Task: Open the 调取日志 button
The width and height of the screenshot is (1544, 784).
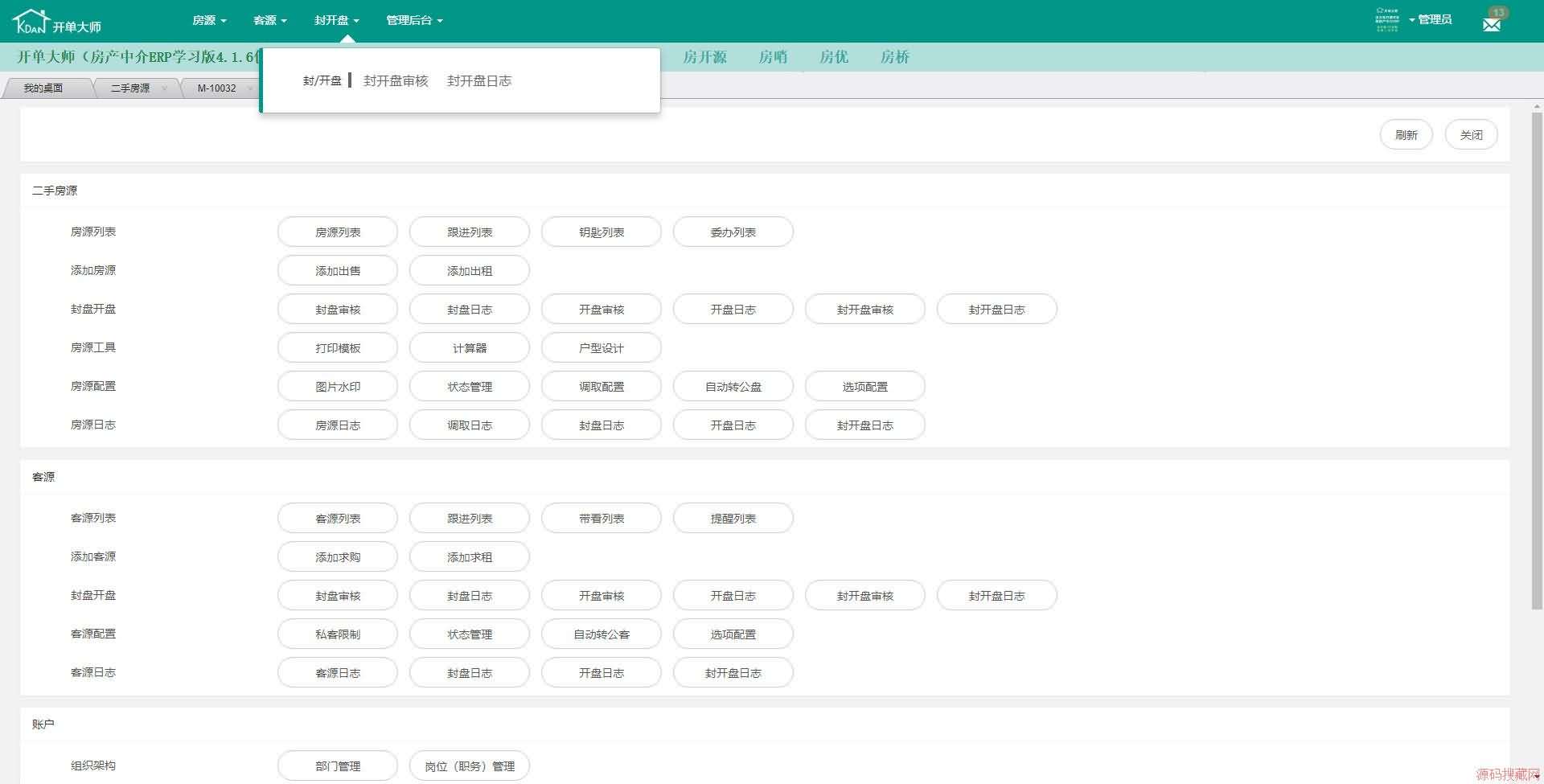Action: pyautogui.click(x=470, y=425)
